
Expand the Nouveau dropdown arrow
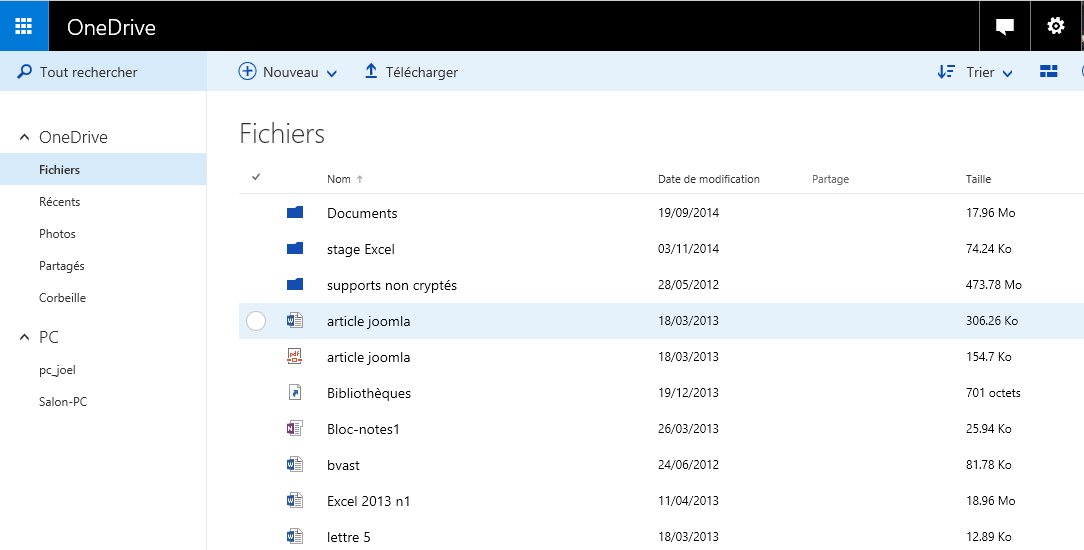click(x=332, y=73)
